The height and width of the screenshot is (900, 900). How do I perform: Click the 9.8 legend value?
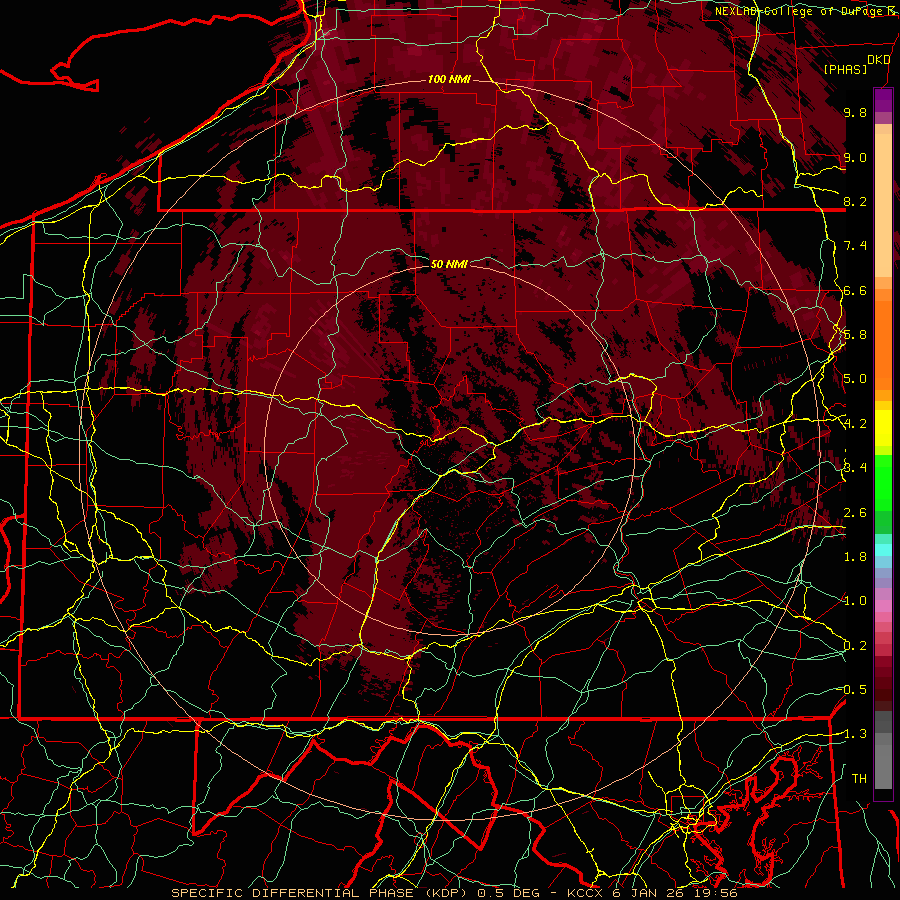click(x=855, y=112)
